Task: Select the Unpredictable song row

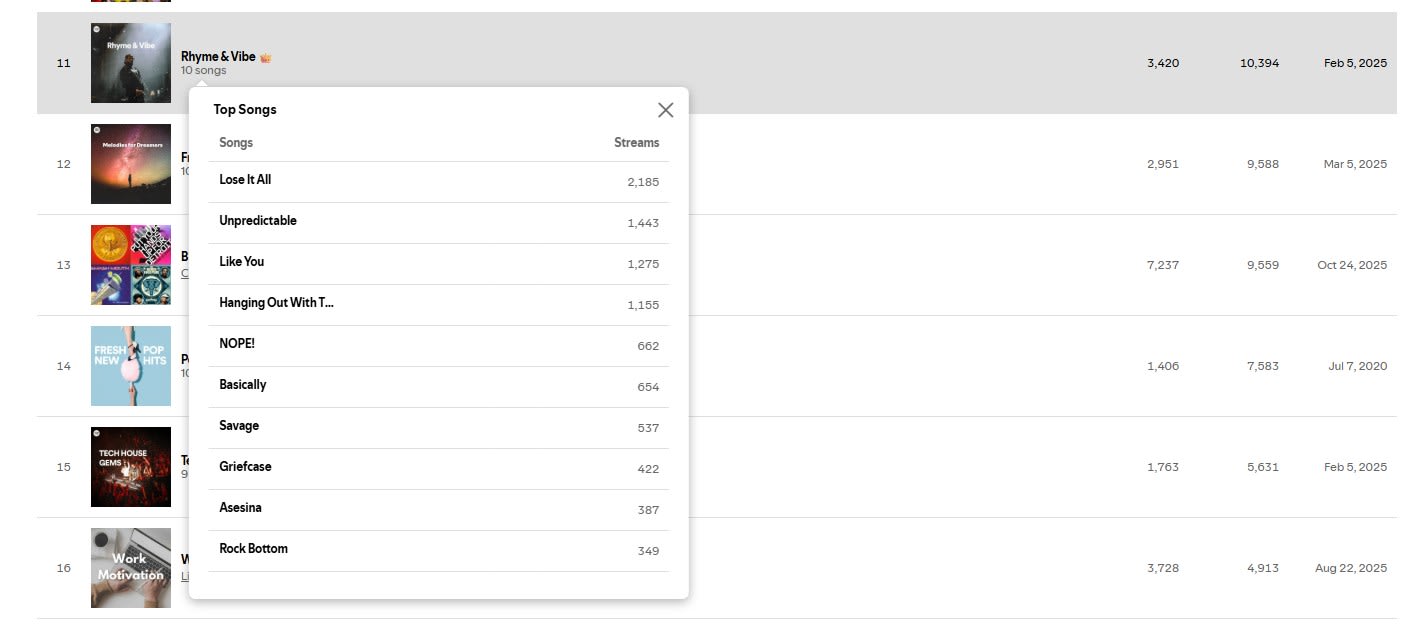Action: pyautogui.click(x=258, y=221)
